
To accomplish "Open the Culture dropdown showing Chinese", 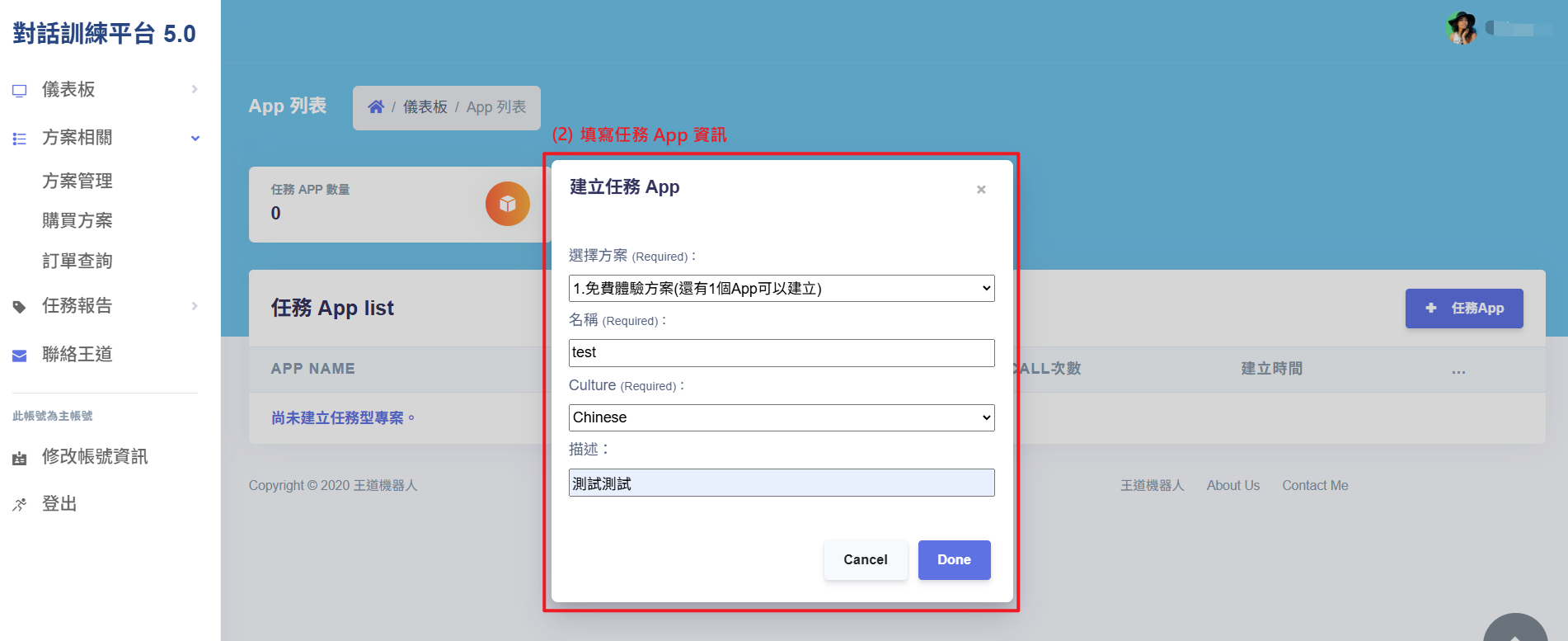I will tap(782, 417).
